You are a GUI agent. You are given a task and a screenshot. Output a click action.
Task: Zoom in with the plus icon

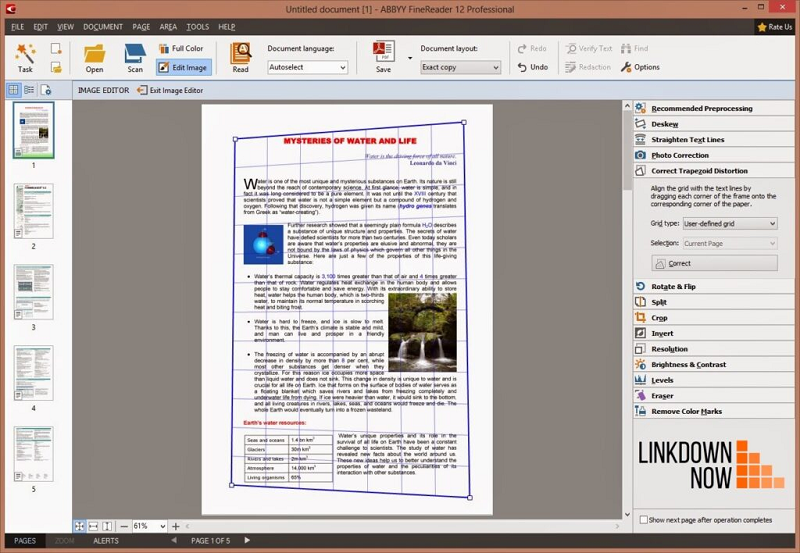[176, 526]
